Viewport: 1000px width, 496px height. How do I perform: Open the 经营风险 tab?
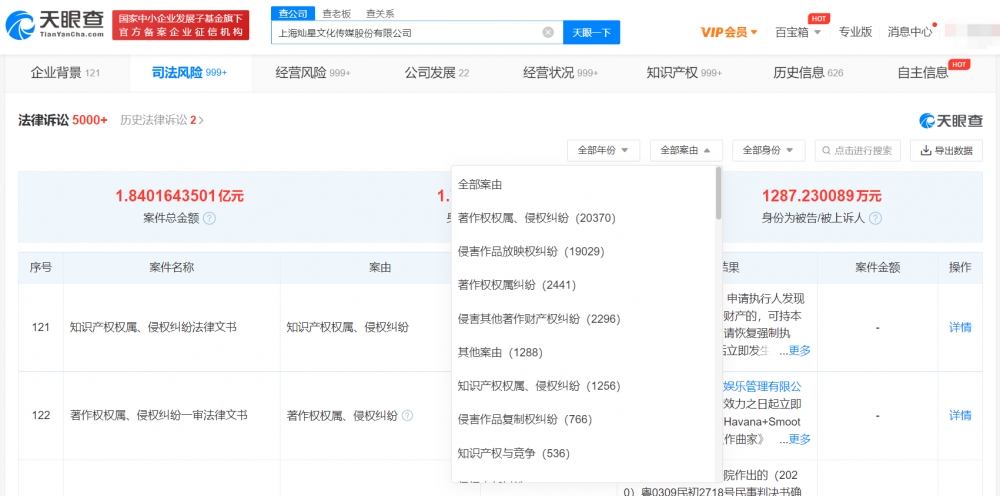point(313,73)
